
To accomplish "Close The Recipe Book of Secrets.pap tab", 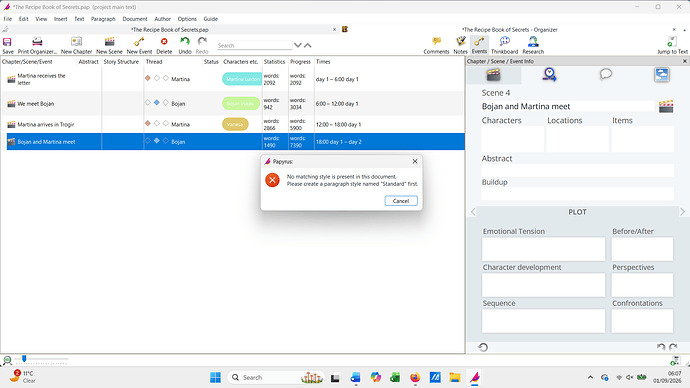I will click(334, 29).
